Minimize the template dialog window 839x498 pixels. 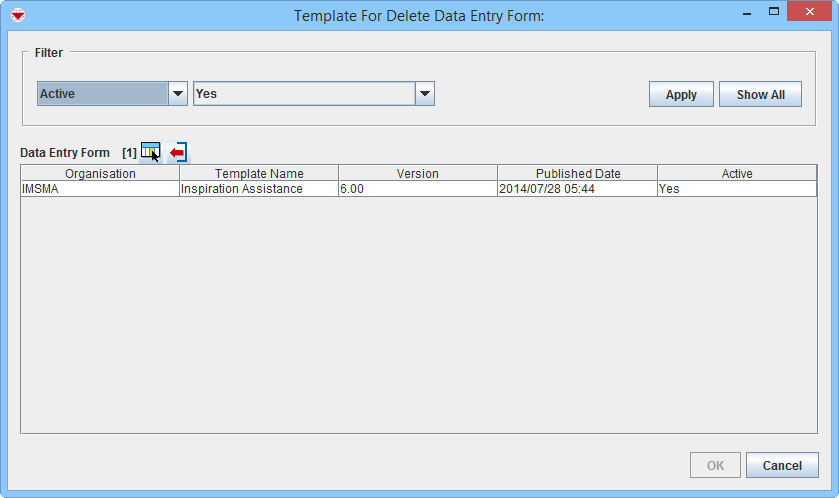pyautogui.click(x=746, y=12)
